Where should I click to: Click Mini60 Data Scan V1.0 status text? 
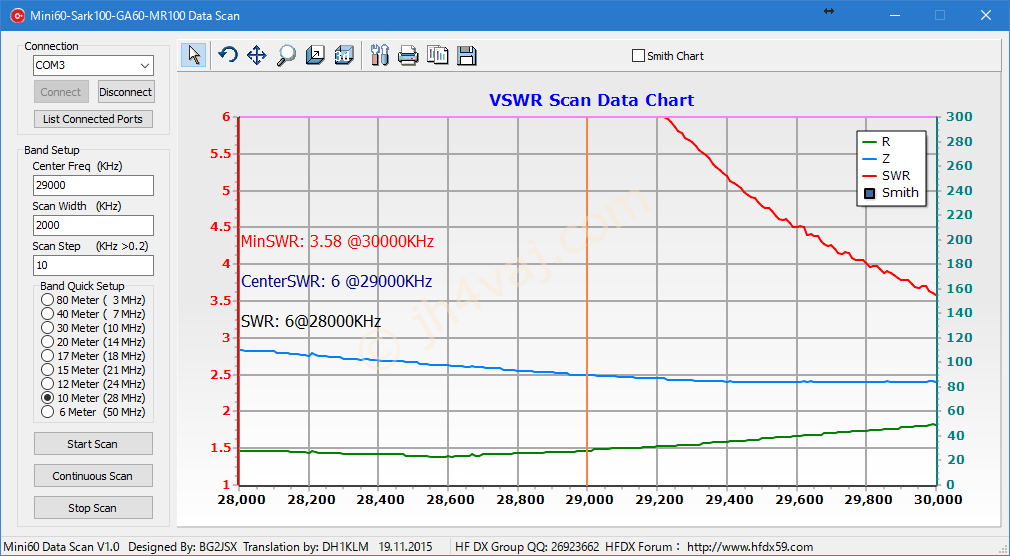pos(62,547)
